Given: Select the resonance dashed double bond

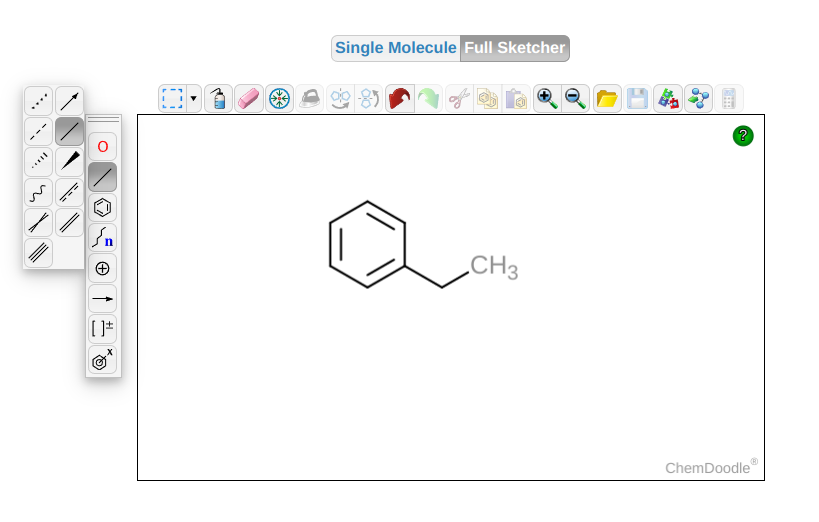Looking at the screenshot, I should point(69,192).
